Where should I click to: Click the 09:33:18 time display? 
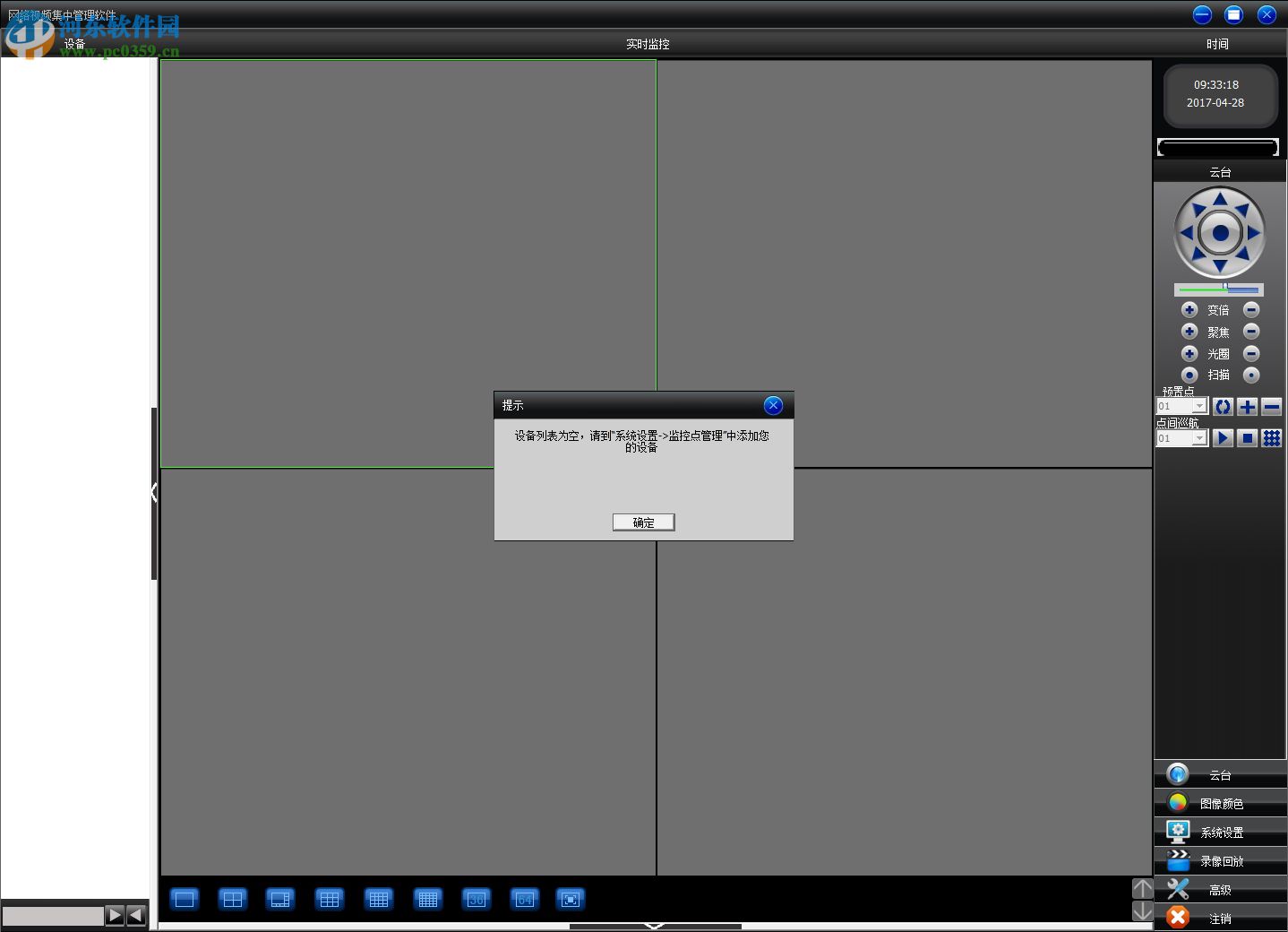click(x=1216, y=85)
